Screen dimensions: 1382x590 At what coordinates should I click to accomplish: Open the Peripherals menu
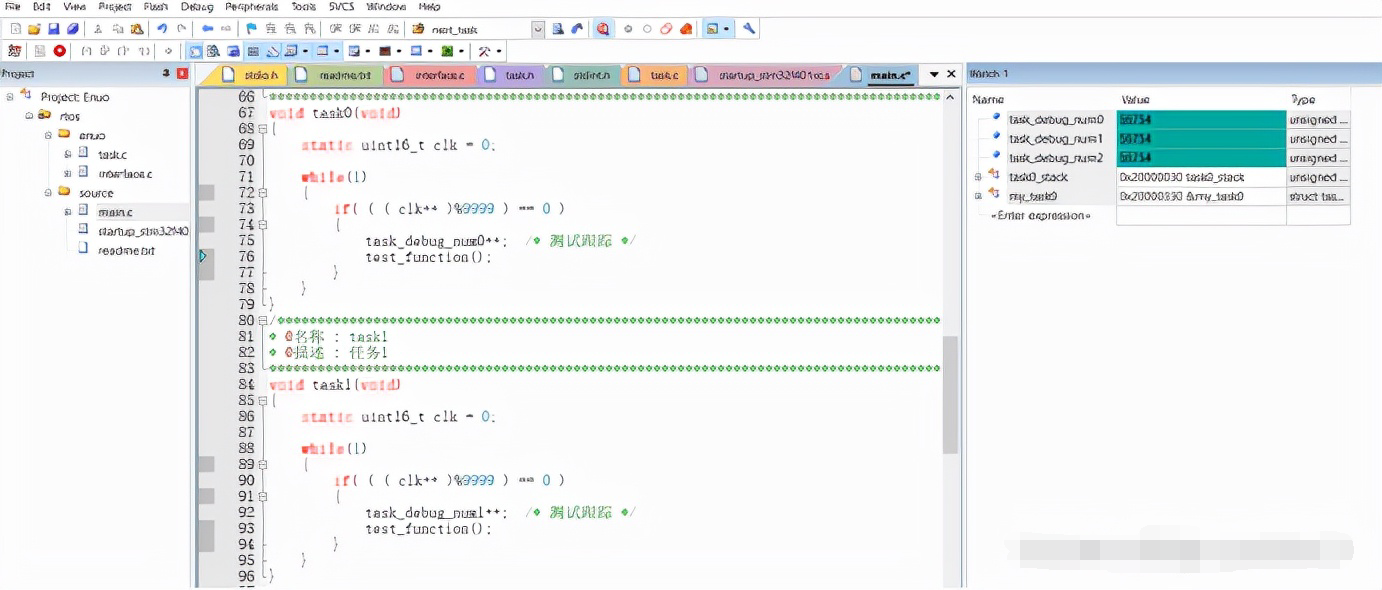(251, 7)
